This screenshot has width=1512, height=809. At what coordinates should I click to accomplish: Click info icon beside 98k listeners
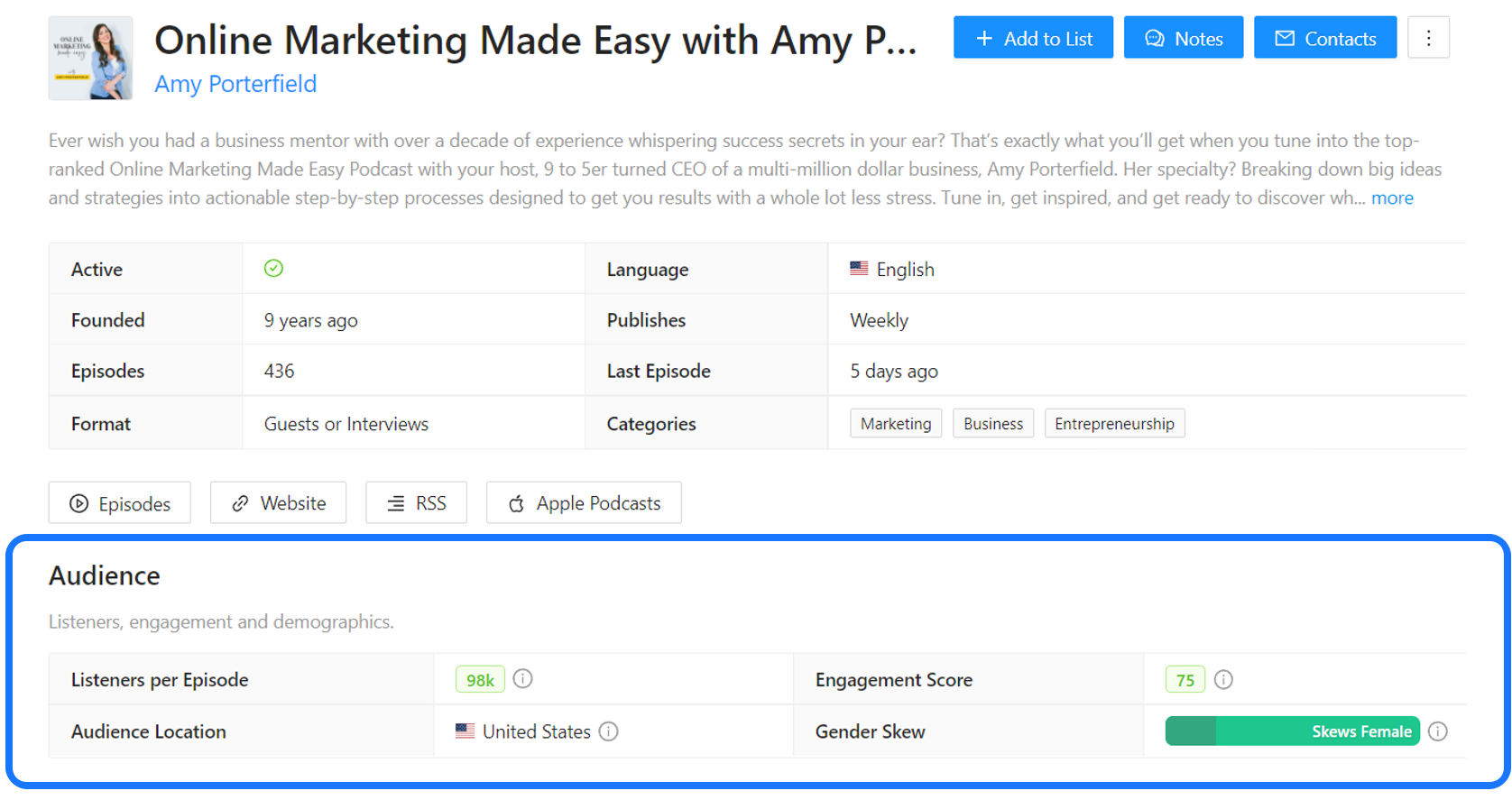523,678
